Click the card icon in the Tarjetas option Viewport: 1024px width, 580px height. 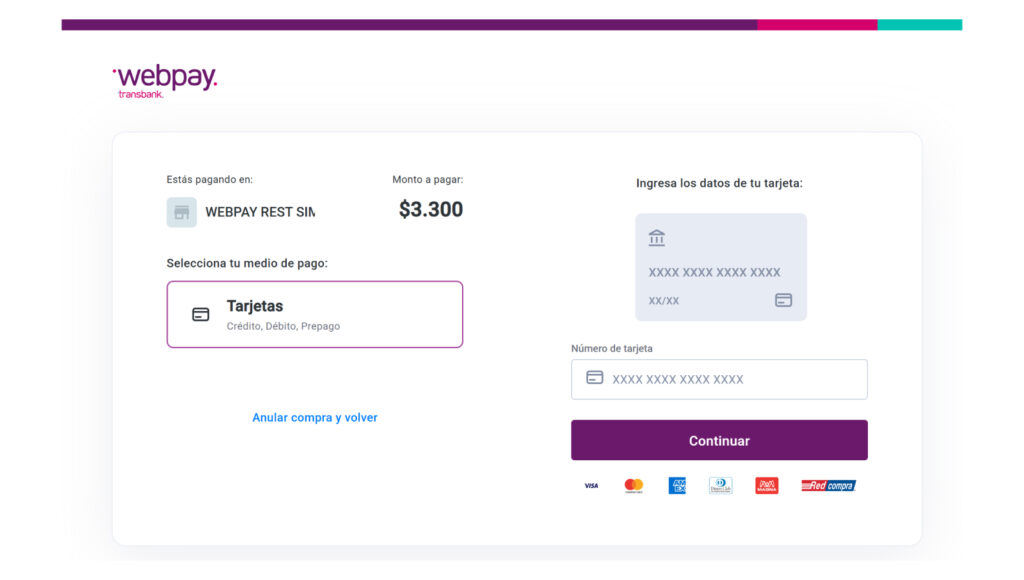pyautogui.click(x=201, y=314)
